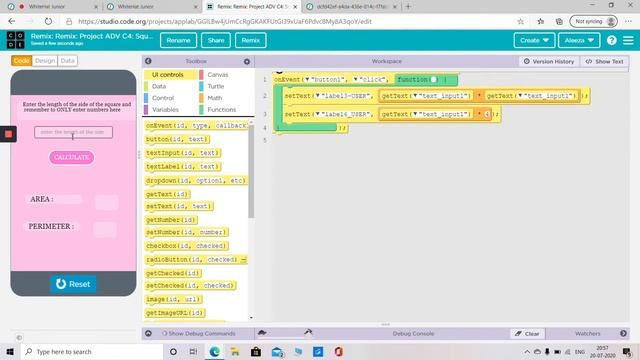The image size is (640, 360).
Task: Open Version History
Action: pyautogui.click(x=549, y=61)
